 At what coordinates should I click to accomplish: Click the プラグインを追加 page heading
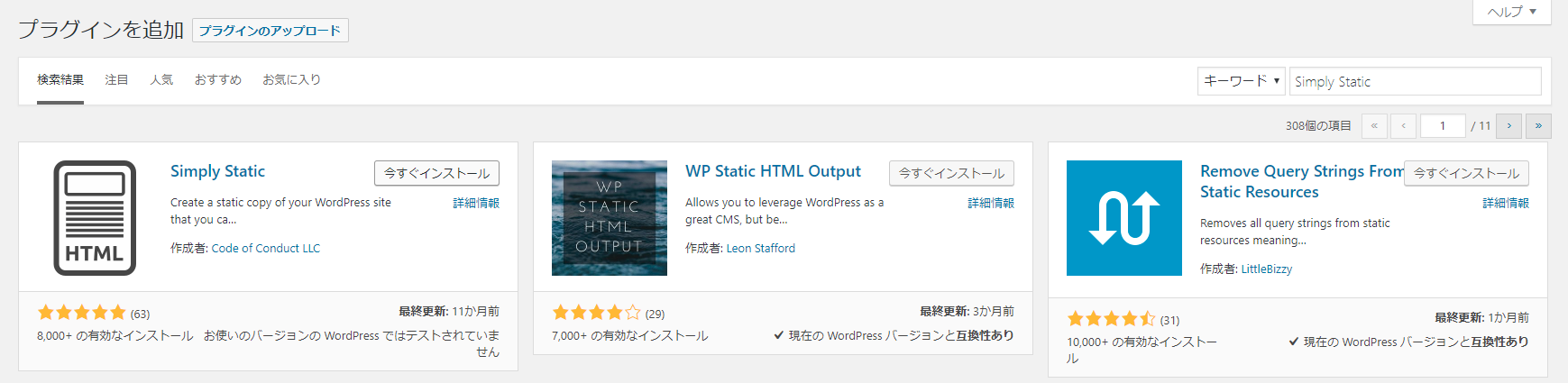pos(101,30)
